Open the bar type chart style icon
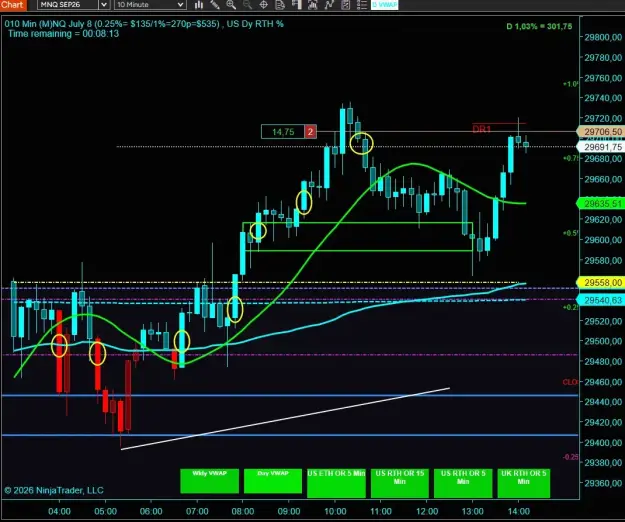Viewport: 625px width, 522px height. click(199, 5)
